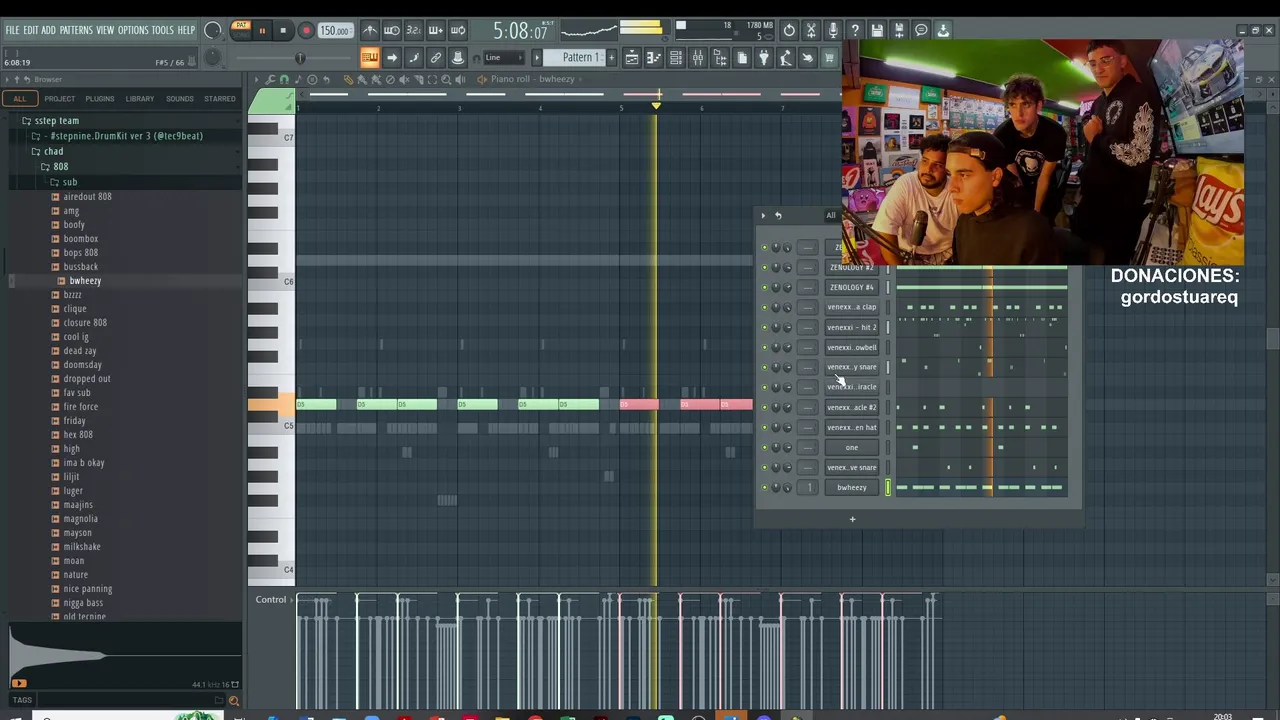Click the link to controller icon
This screenshot has height=720, width=1280.
[436, 58]
